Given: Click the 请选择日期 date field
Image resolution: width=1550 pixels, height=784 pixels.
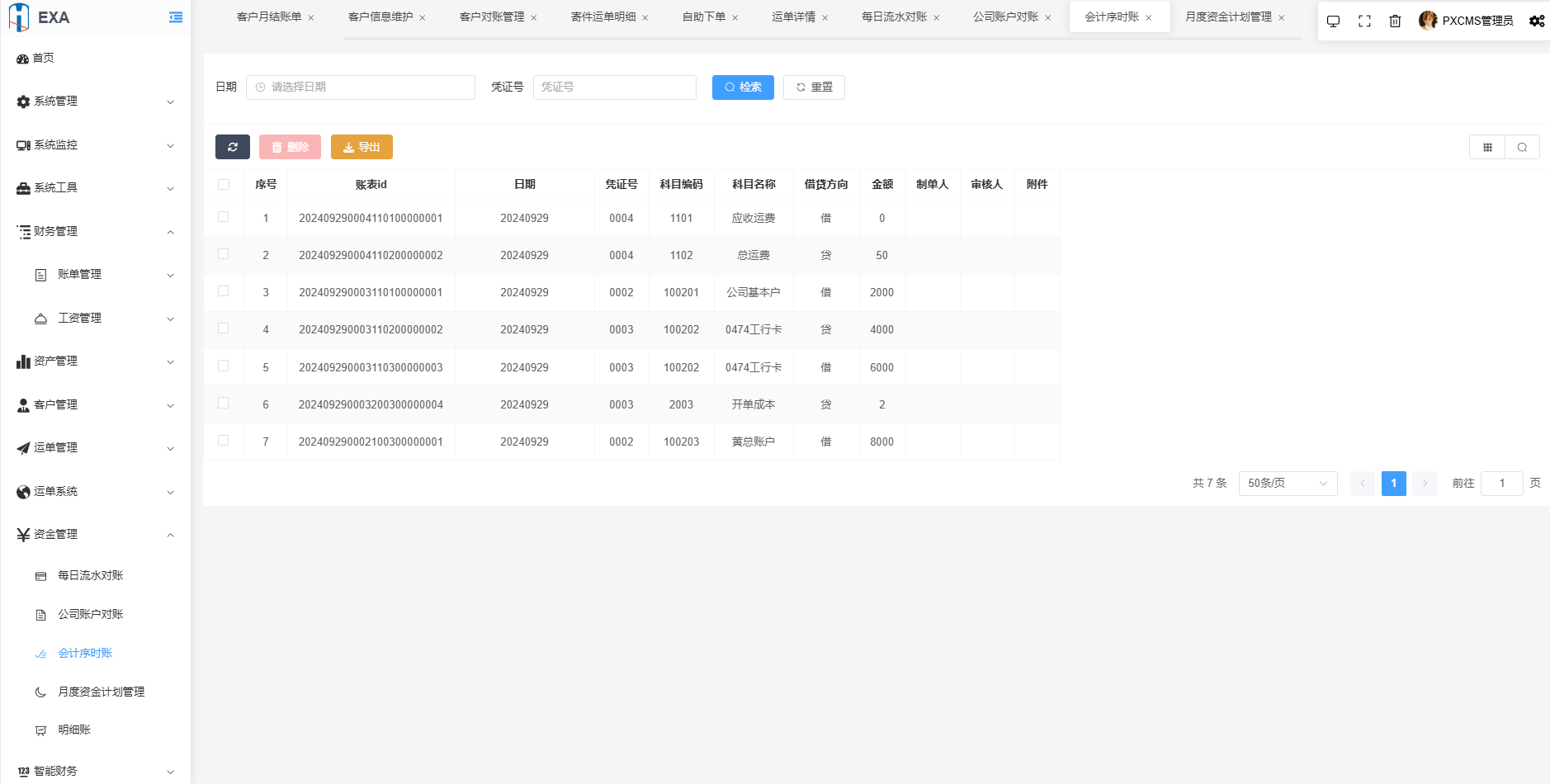Looking at the screenshot, I should click(361, 87).
